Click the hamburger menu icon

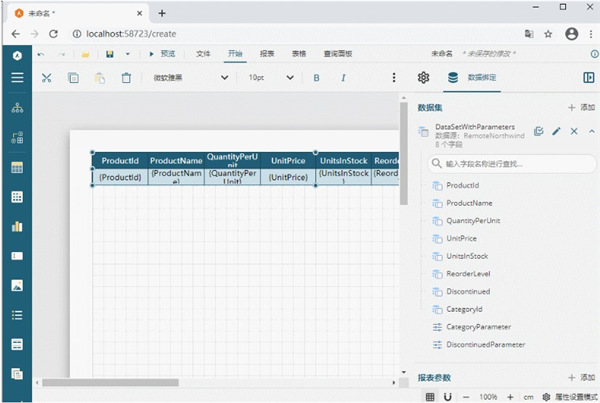coord(16,77)
